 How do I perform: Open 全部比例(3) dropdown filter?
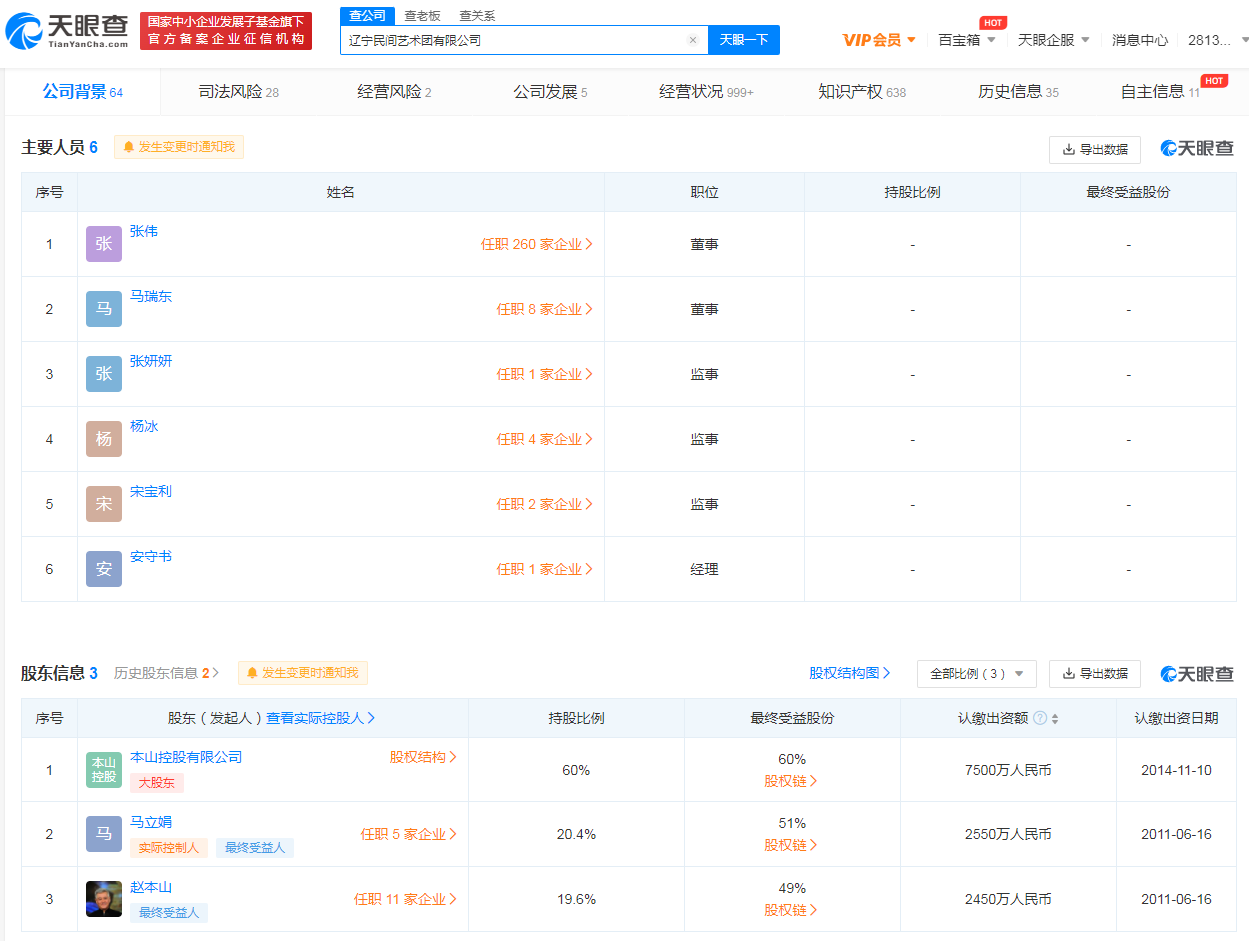pyautogui.click(x=977, y=674)
